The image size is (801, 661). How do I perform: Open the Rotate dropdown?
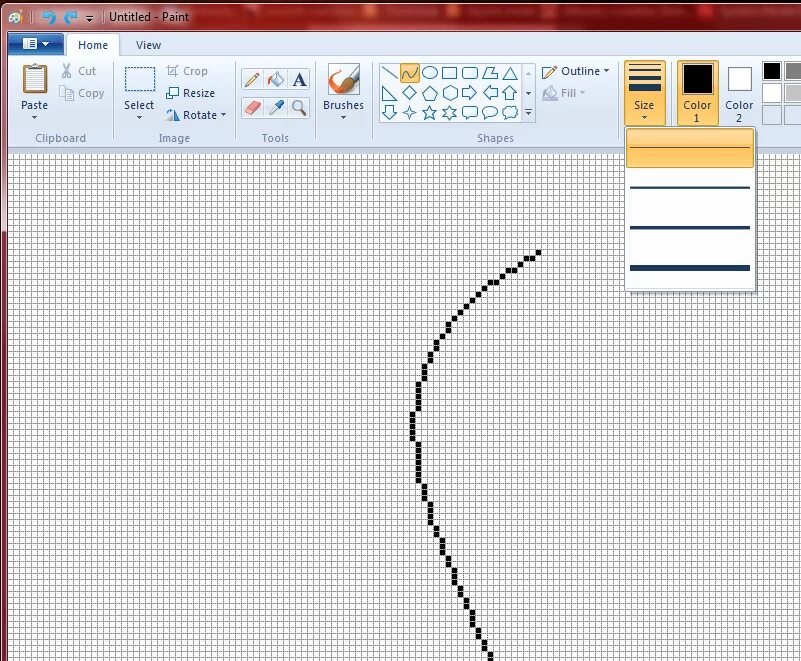196,115
